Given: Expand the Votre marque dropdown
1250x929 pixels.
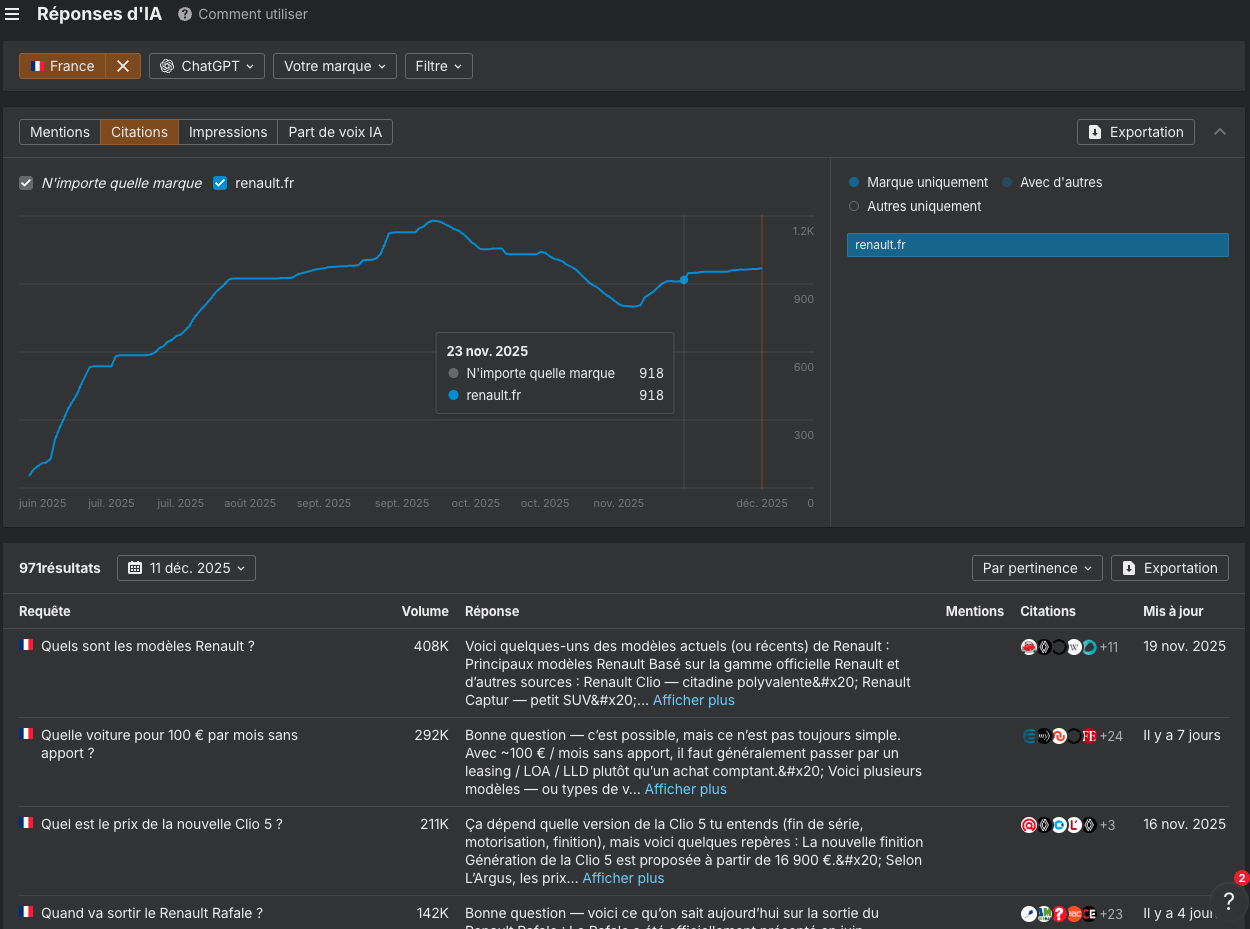Looking at the screenshot, I should point(334,66).
